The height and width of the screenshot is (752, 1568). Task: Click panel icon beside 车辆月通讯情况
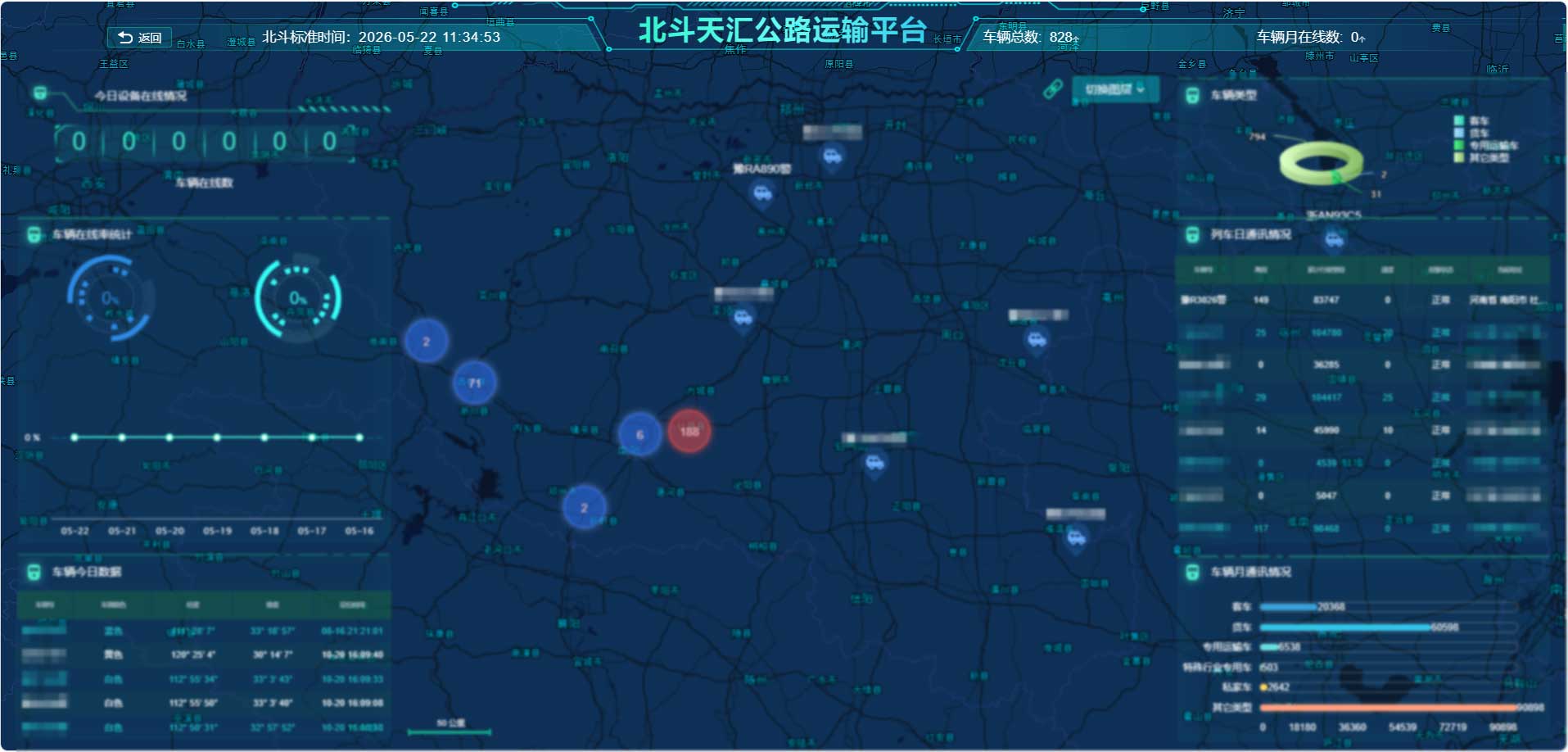[1192, 572]
